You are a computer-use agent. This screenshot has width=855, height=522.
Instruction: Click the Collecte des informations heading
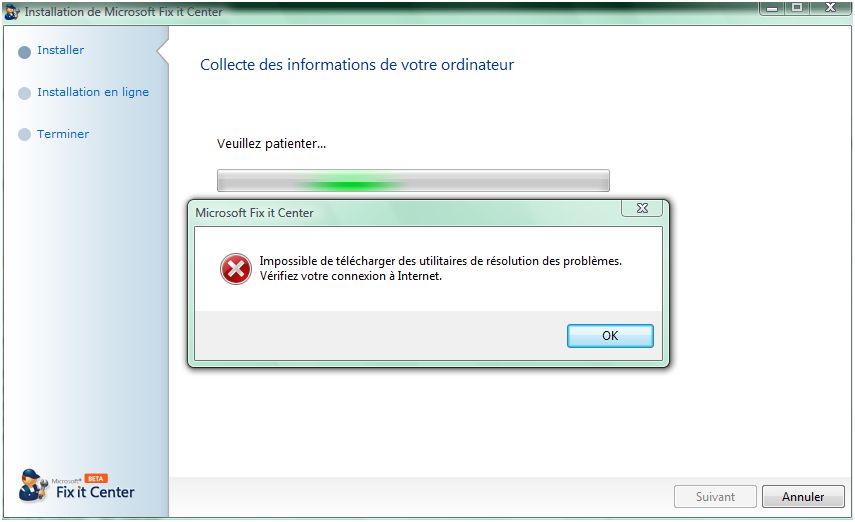(357, 65)
